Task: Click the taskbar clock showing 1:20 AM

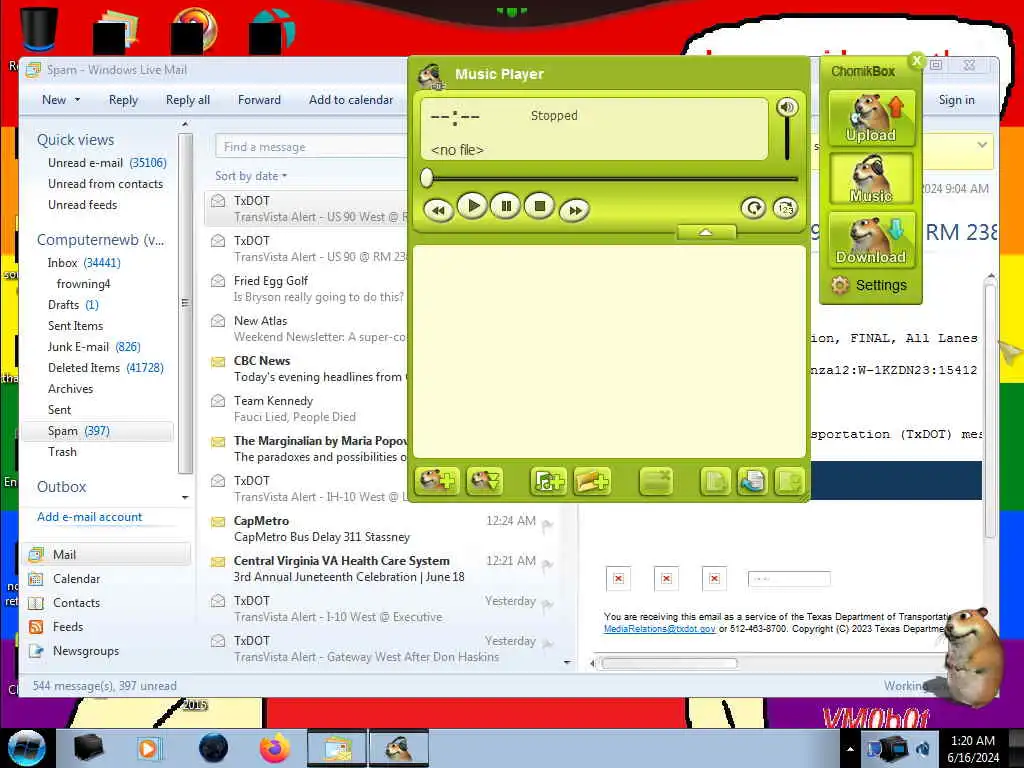Action: coord(973,749)
